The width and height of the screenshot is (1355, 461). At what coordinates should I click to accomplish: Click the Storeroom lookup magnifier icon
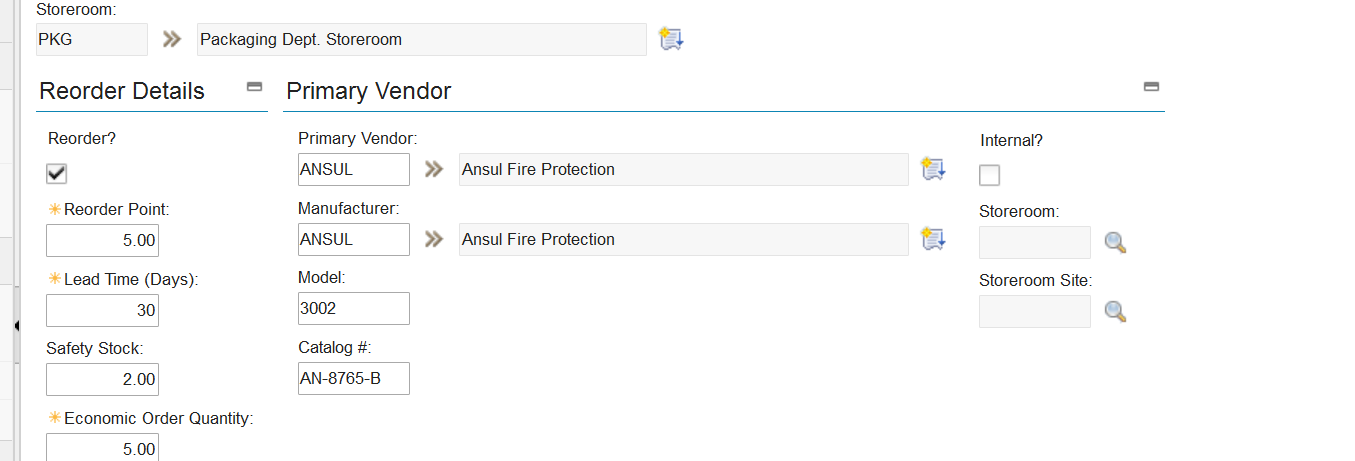coord(1115,242)
